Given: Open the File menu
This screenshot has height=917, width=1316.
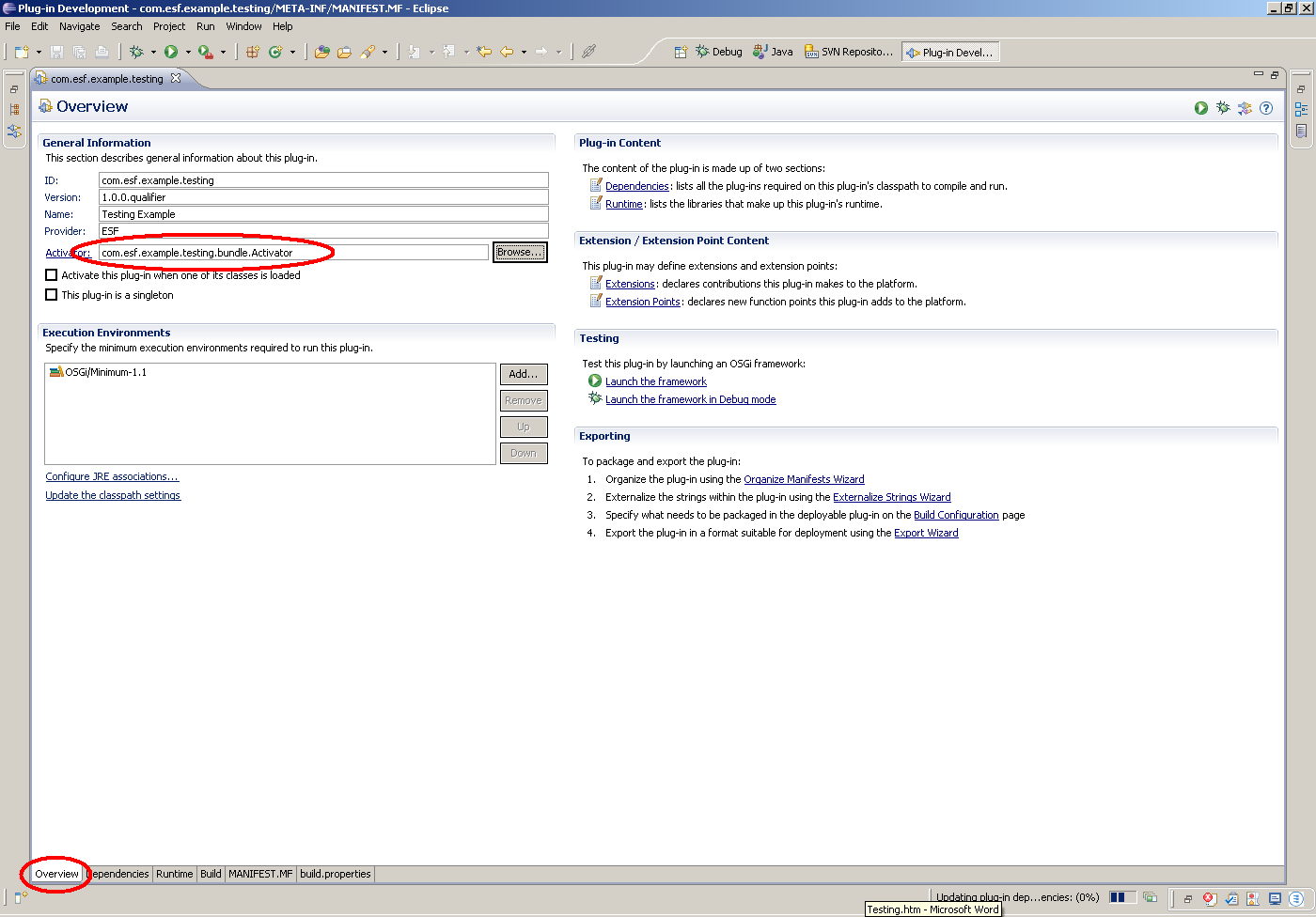Looking at the screenshot, I should click(x=12, y=26).
